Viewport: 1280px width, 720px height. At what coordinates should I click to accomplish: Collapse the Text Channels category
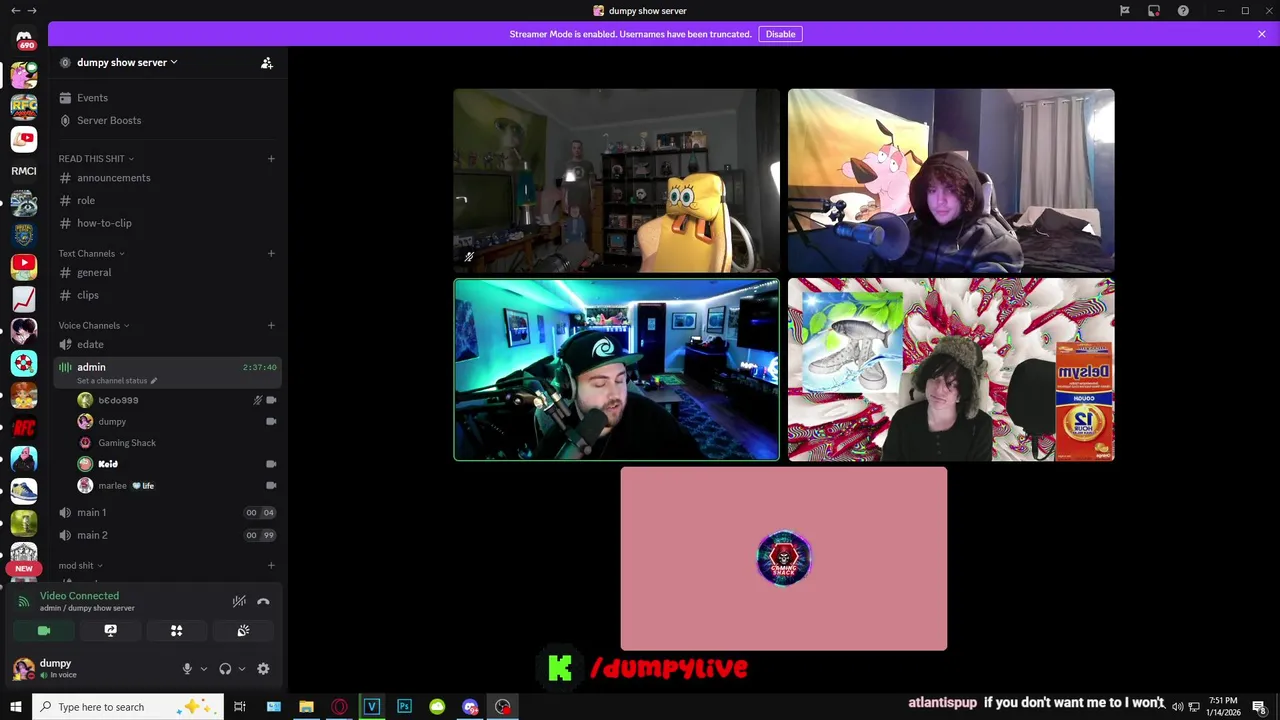[91, 253]
